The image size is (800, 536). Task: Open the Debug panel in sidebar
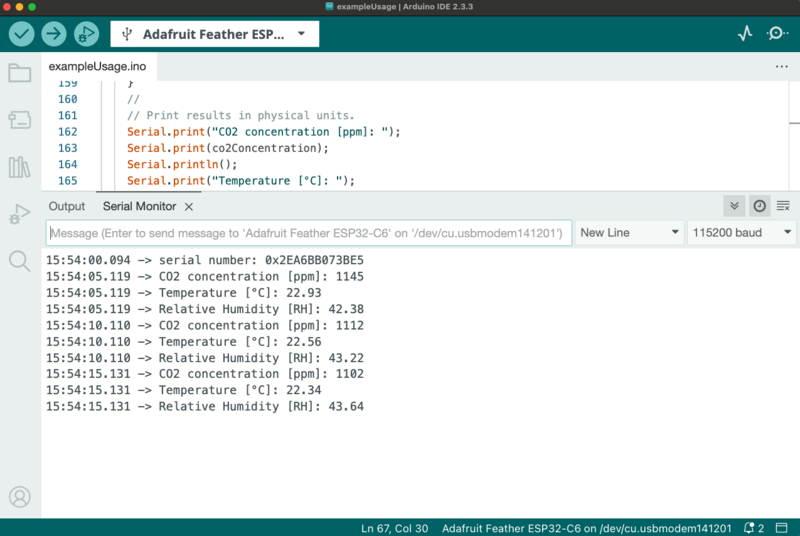[x=20, y=214]
